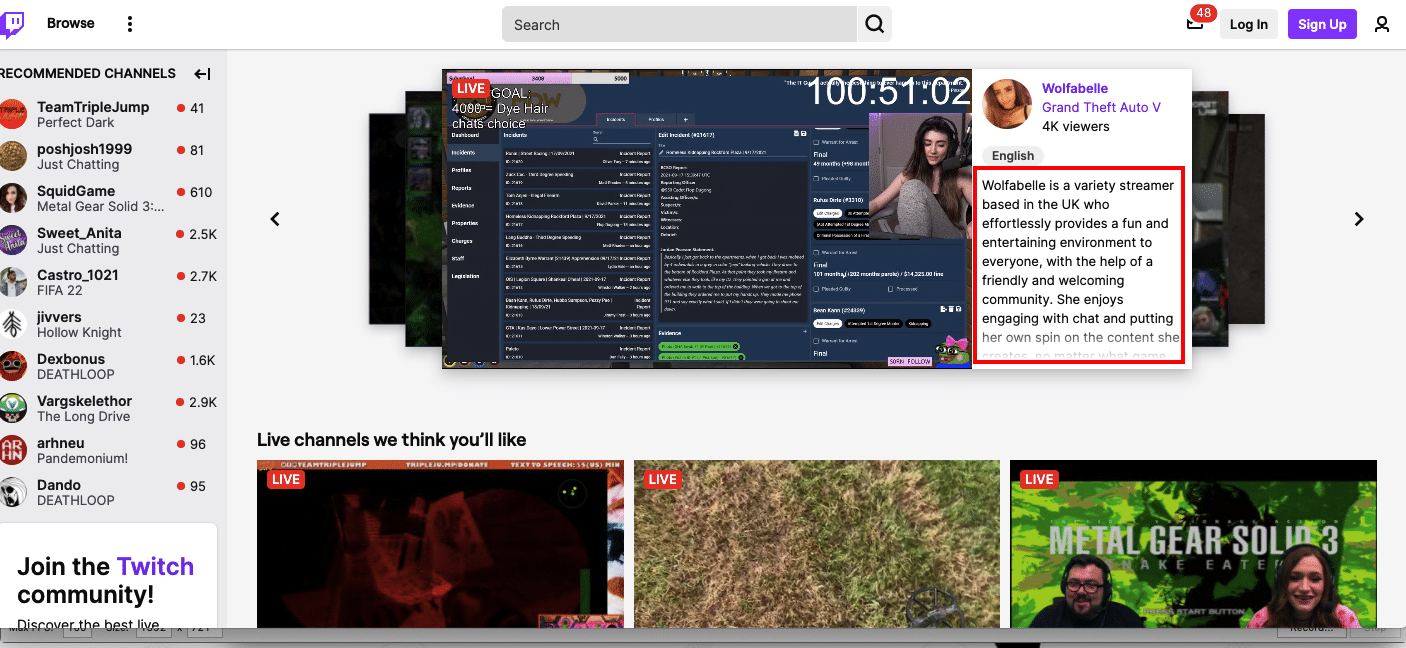This screenshot has width=1406, height=648.
Task: Click the 4K viewers count text
Action: click(1076, 126)
